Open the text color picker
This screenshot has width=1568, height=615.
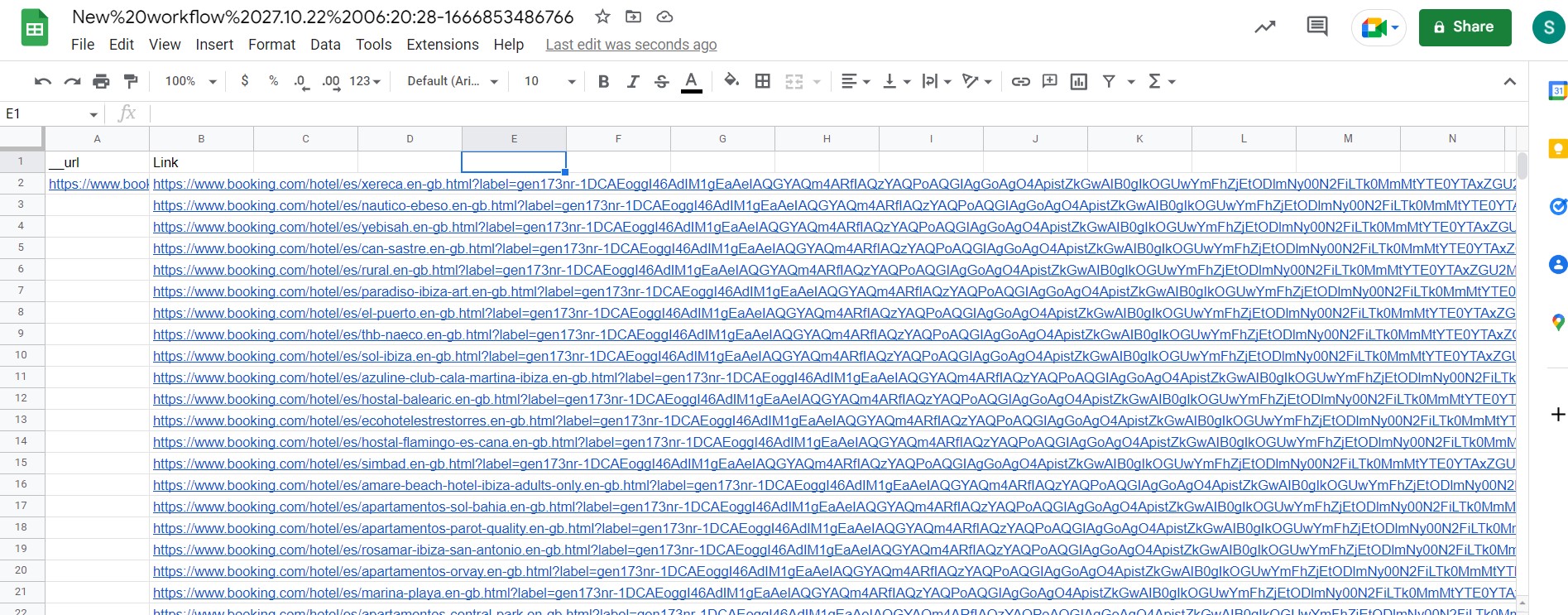(x=691, y=81)
